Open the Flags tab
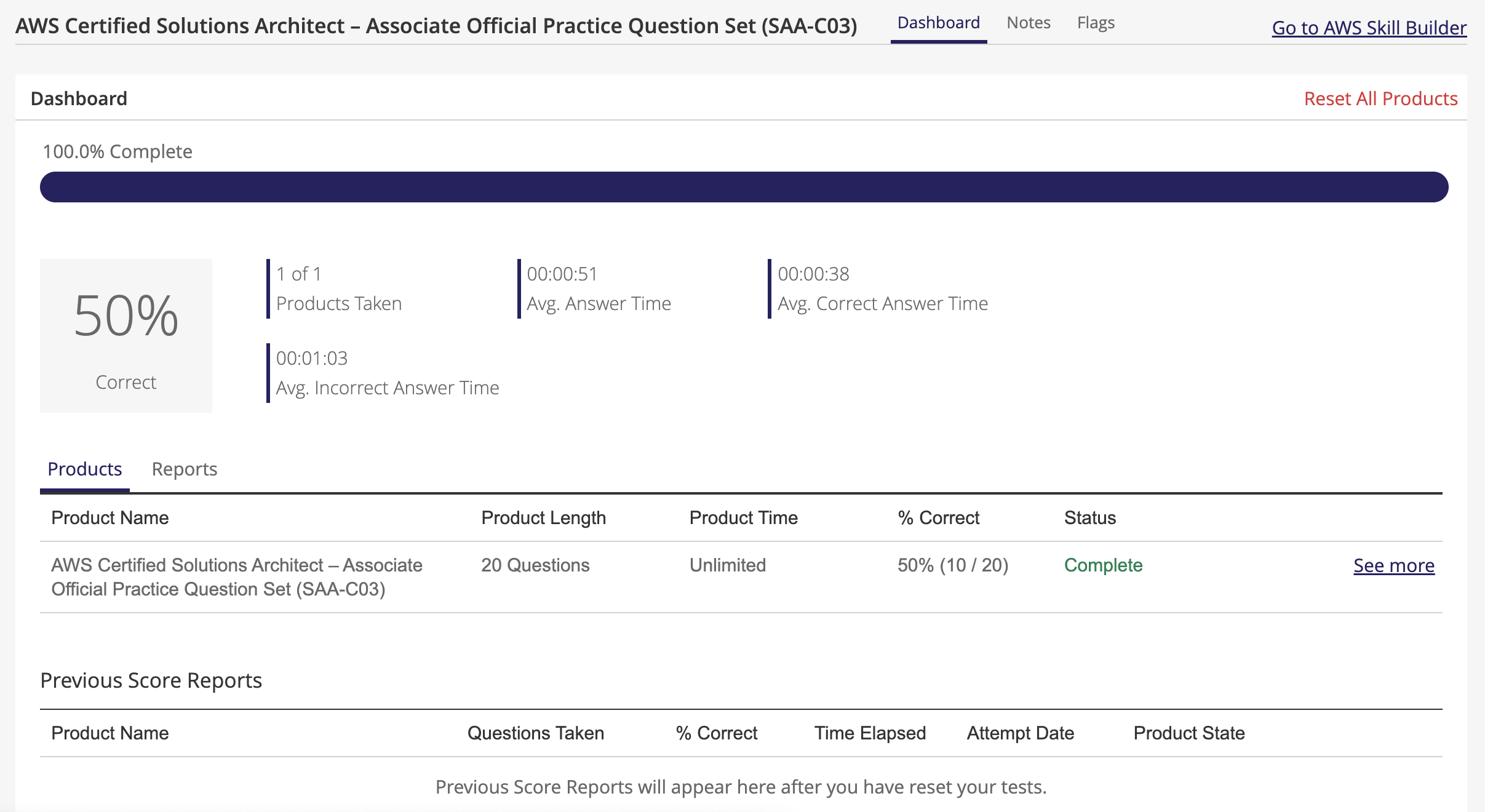The height and width of the screenshot is (812, 1485). [x=1096, y=22]
